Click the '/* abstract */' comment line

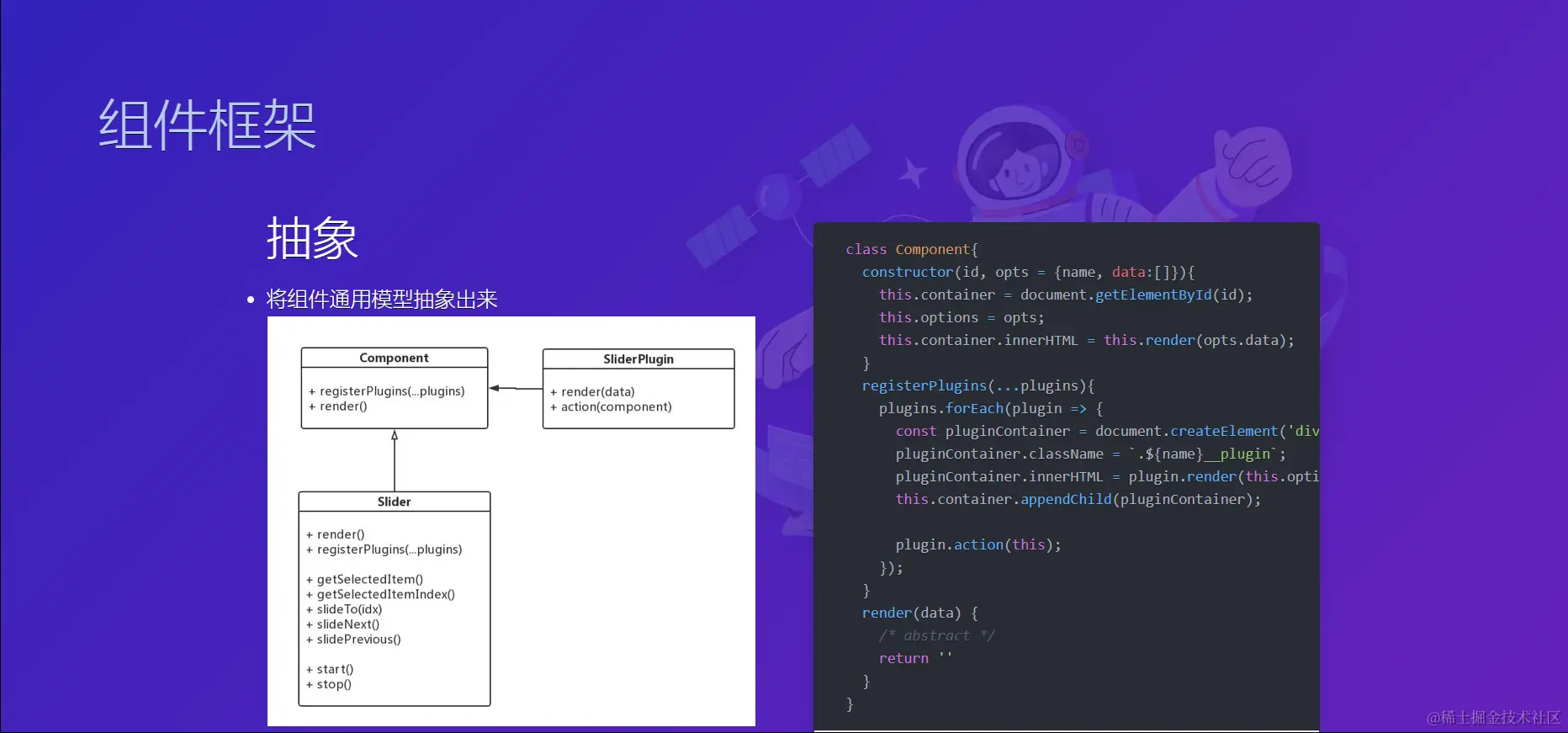pyautogui.click(x=937, y=635)
